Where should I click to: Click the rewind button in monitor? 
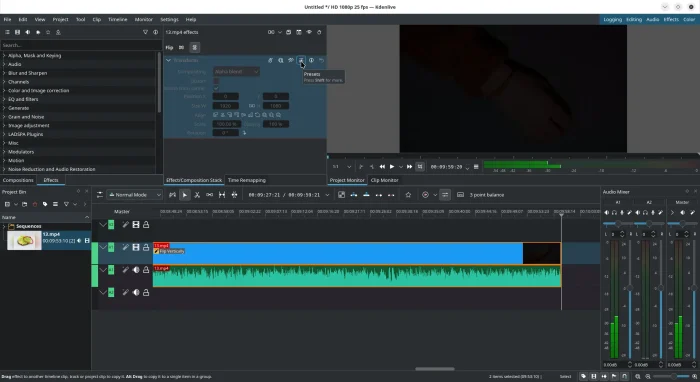(x=382, y=166)
